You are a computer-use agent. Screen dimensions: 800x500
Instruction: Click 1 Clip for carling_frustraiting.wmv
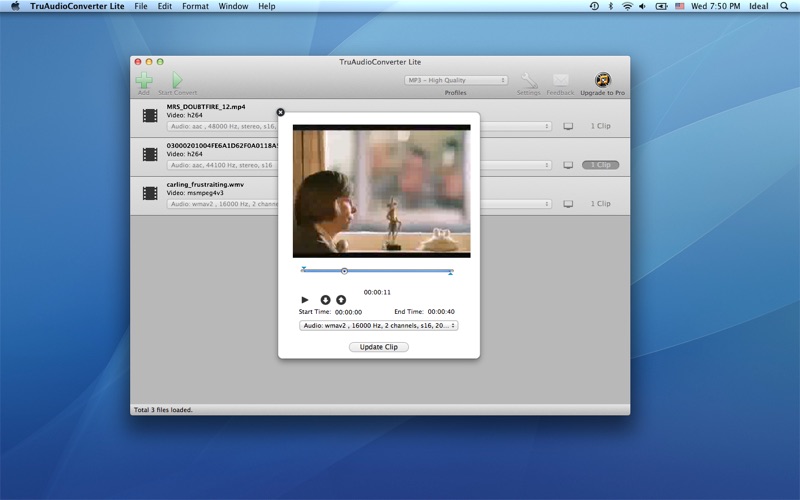click(601, 204)
